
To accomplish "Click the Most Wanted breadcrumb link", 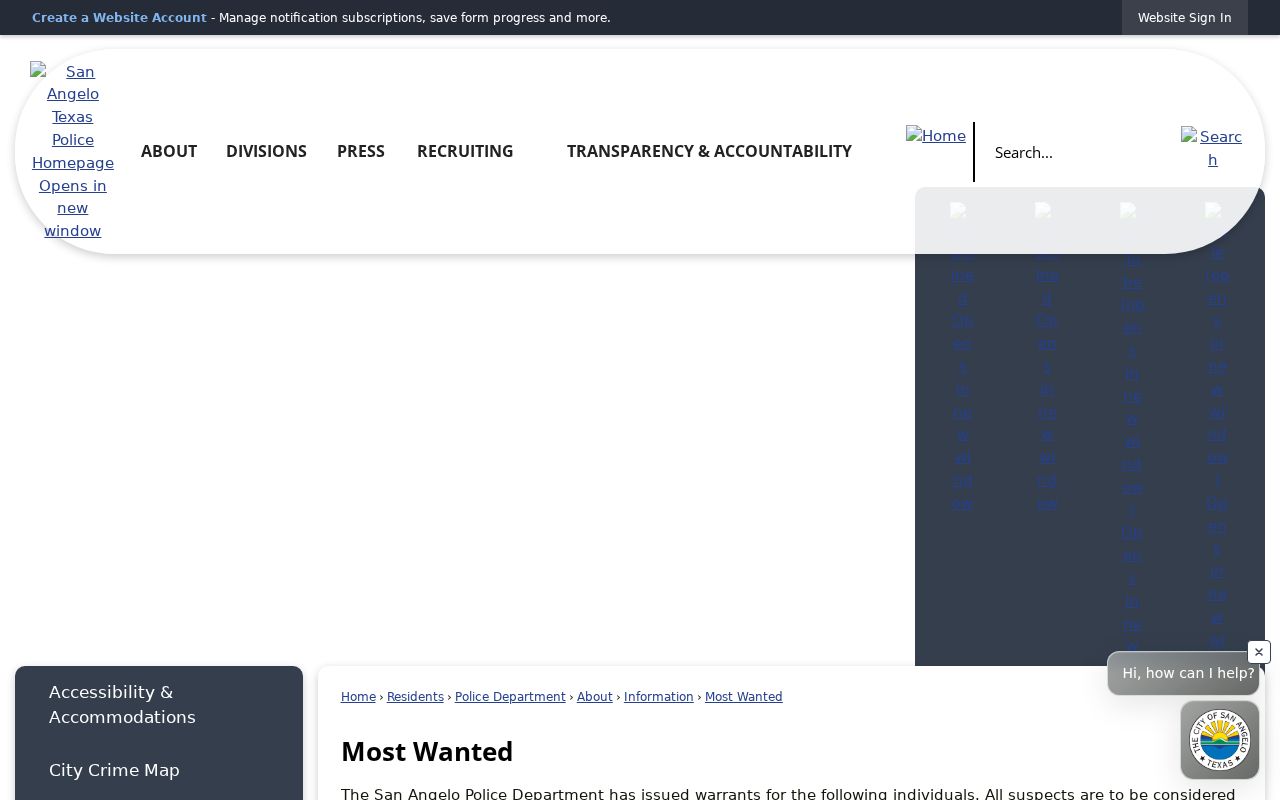I will tap(743, 697).
